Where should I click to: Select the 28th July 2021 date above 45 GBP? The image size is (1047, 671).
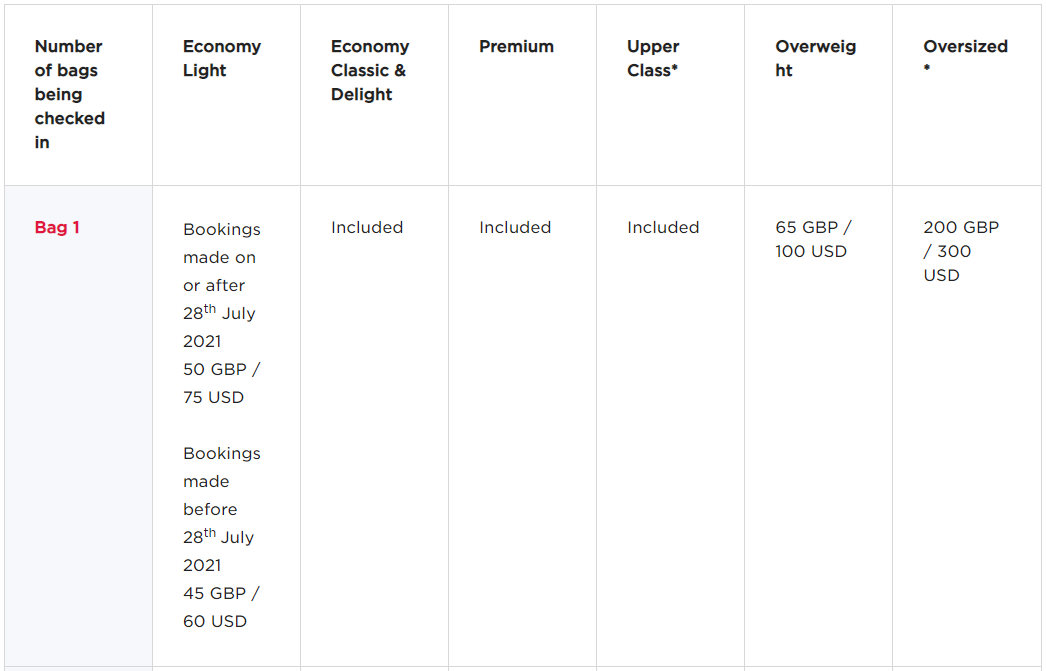click(x=219, y=551)
